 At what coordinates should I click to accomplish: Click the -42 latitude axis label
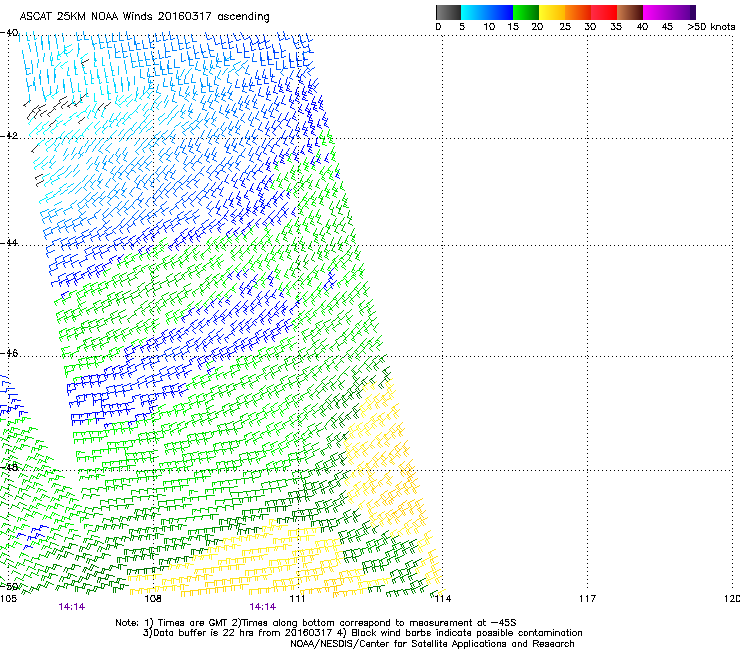[x=9, y=135]
